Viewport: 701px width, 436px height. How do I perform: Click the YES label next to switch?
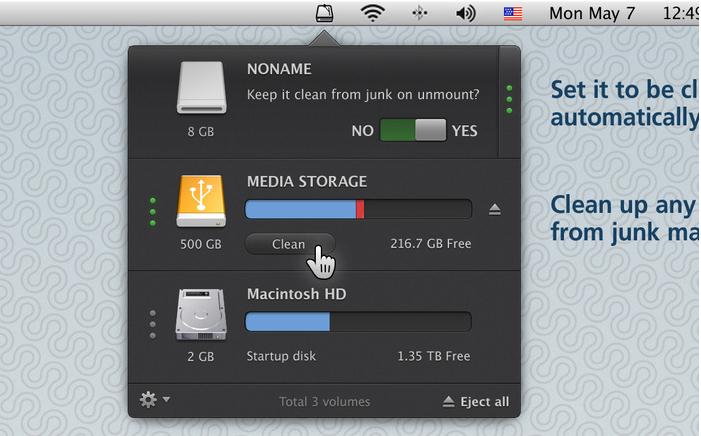465,131
